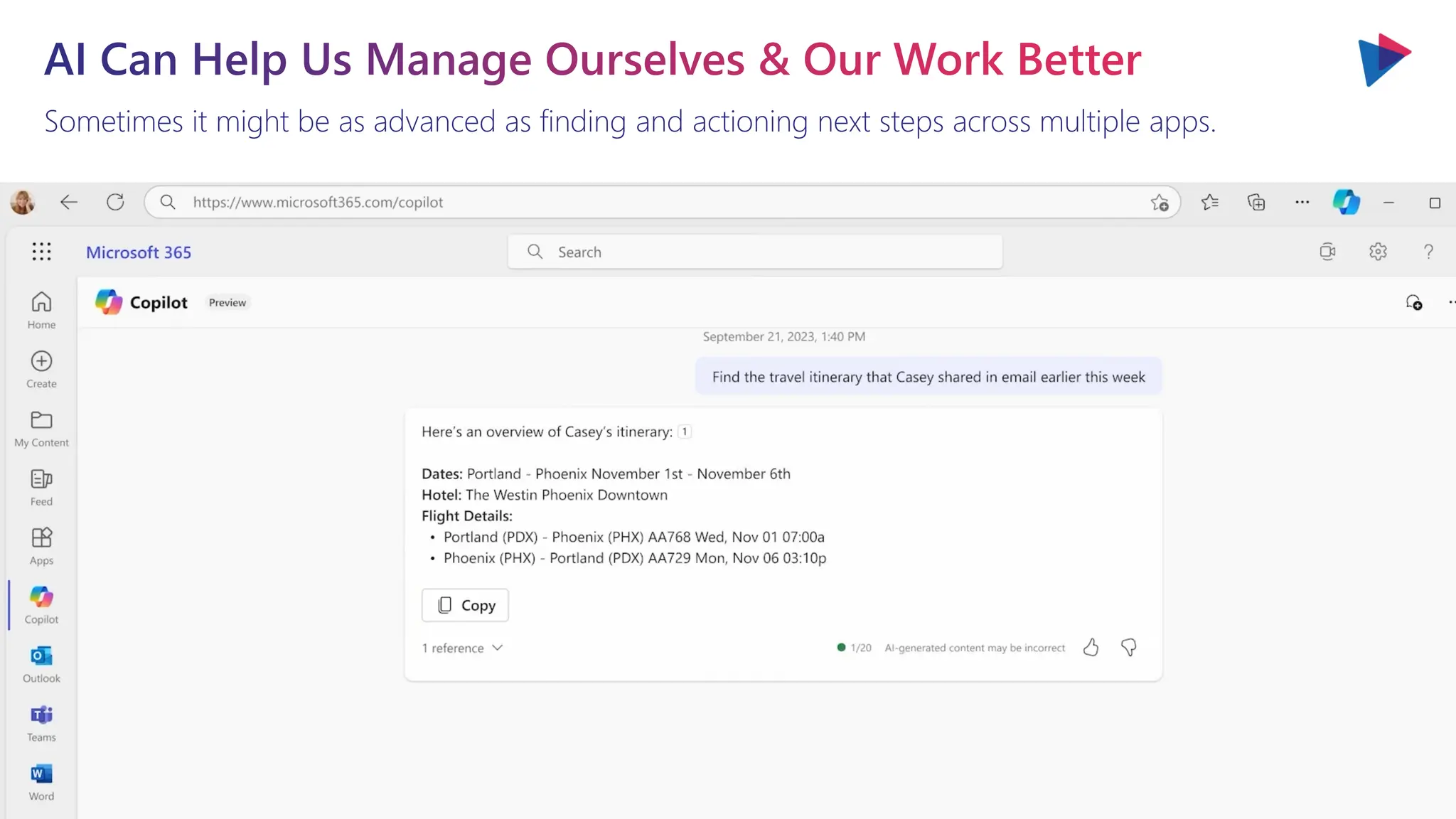Click the timestamp September 21, 2023, 1:40 PM
This screenshot has height=819, width=1456.
coord(784,336)
